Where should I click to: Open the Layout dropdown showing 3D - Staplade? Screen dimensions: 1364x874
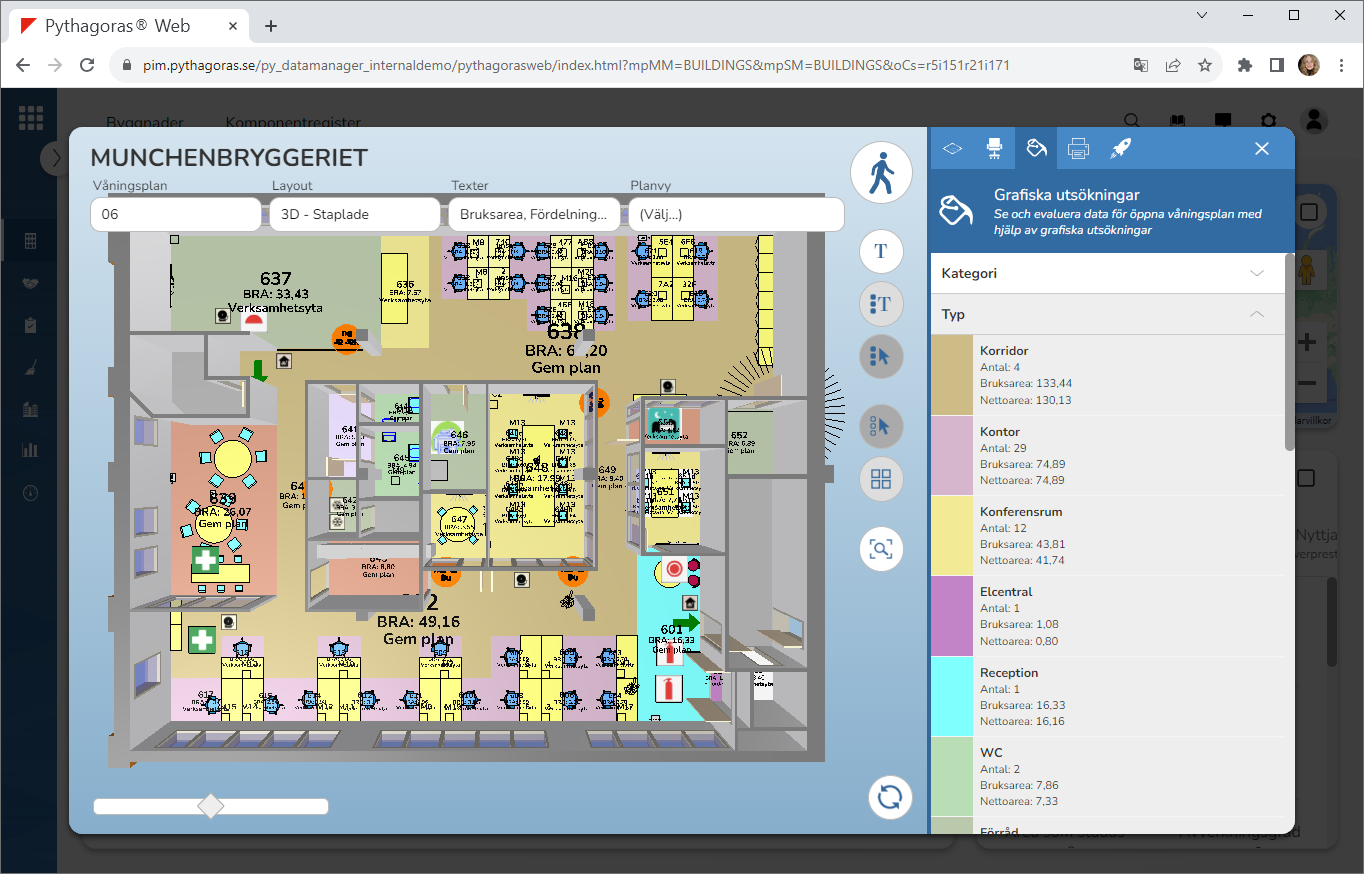coord(354,214)
